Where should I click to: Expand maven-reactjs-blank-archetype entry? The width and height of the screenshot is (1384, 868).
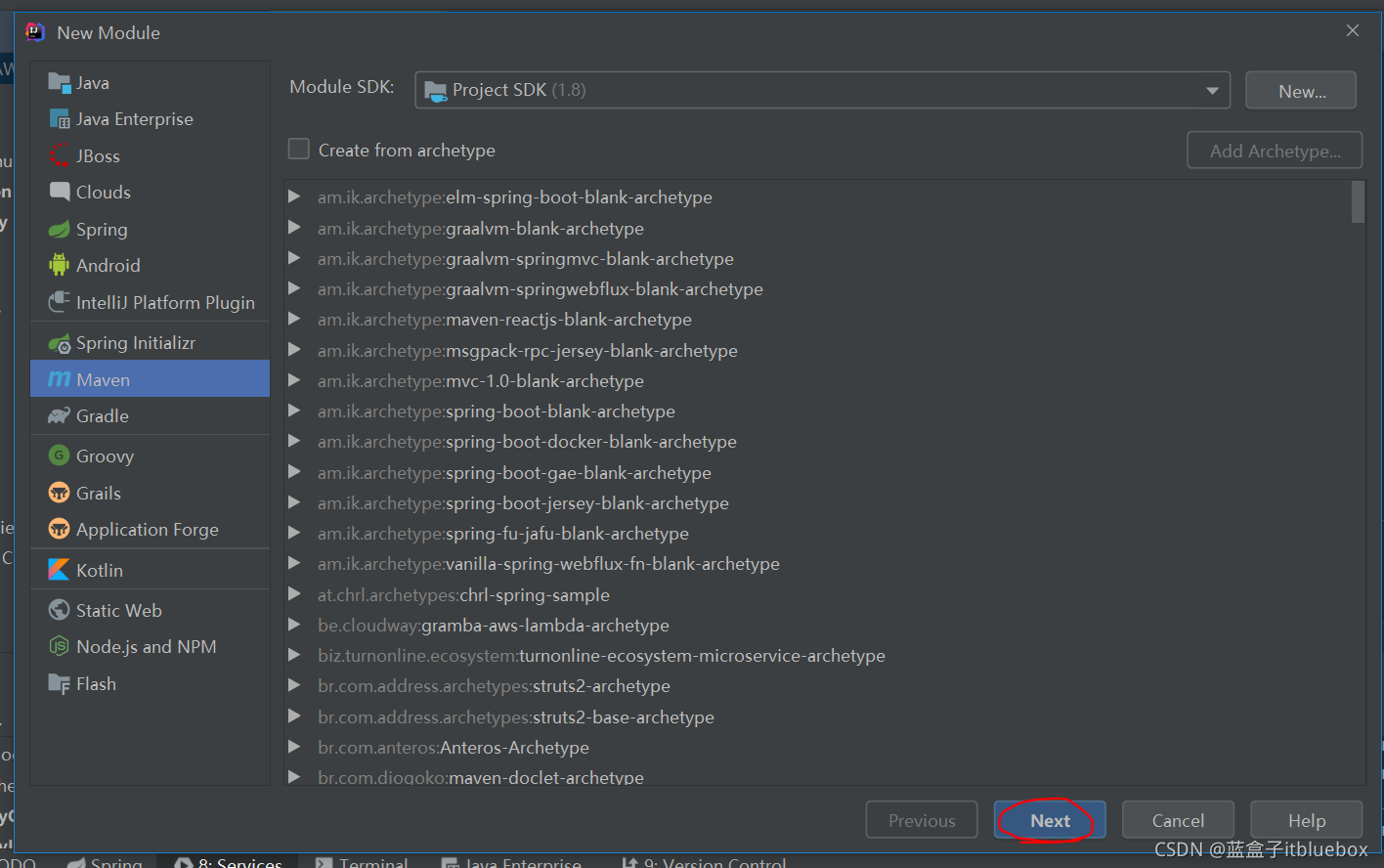[294, 319]
